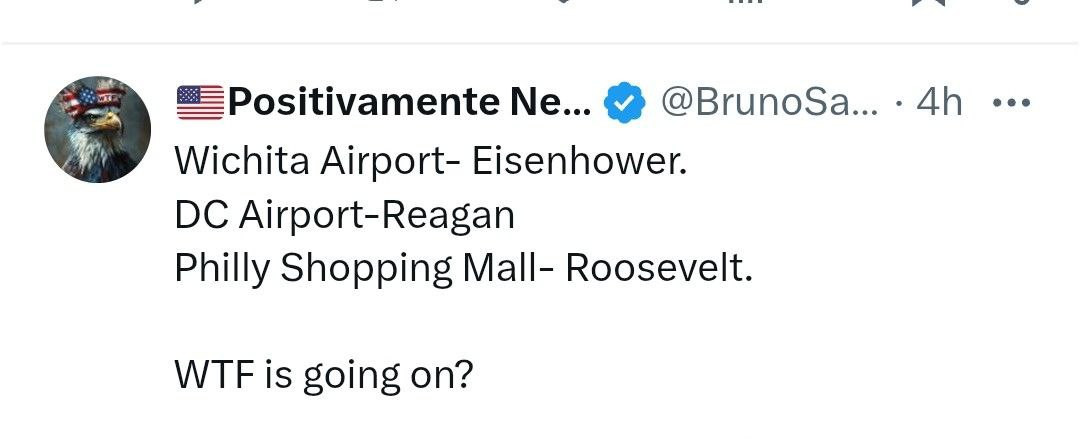This screenshot has width=1080, height=439.
Task: Click the word 'Roosevelt' in the post
Action: pos(658,268)
